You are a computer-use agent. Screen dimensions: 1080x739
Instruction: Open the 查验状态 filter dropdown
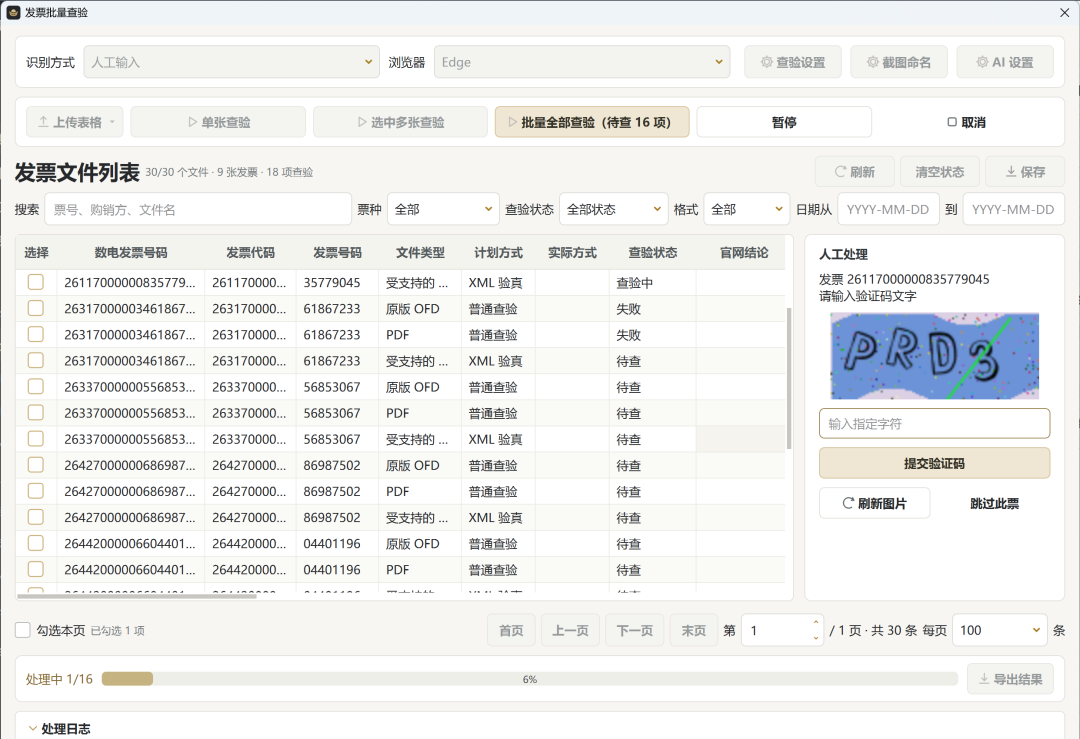(x=613, y=209)
